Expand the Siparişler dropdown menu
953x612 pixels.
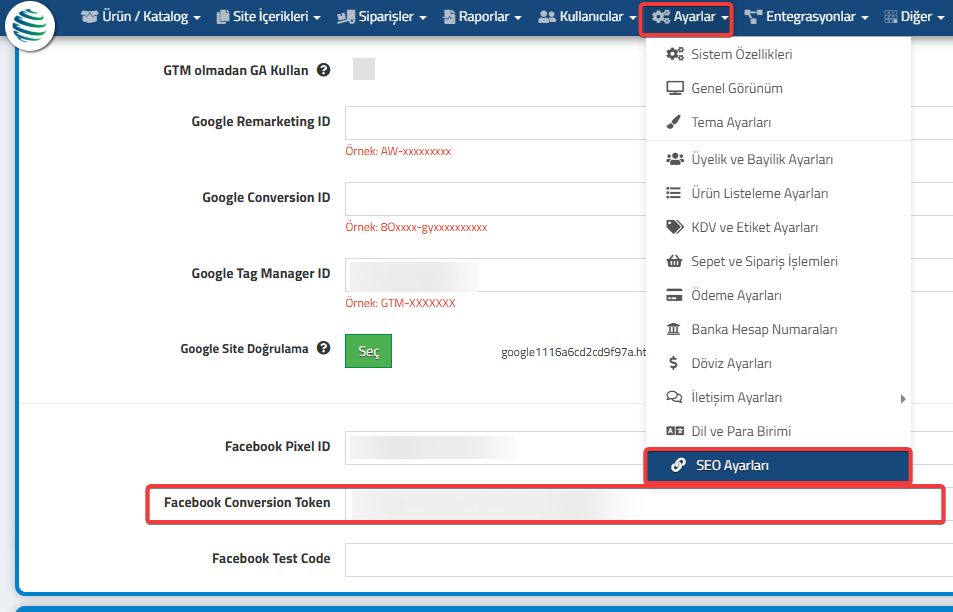(382, 17)
